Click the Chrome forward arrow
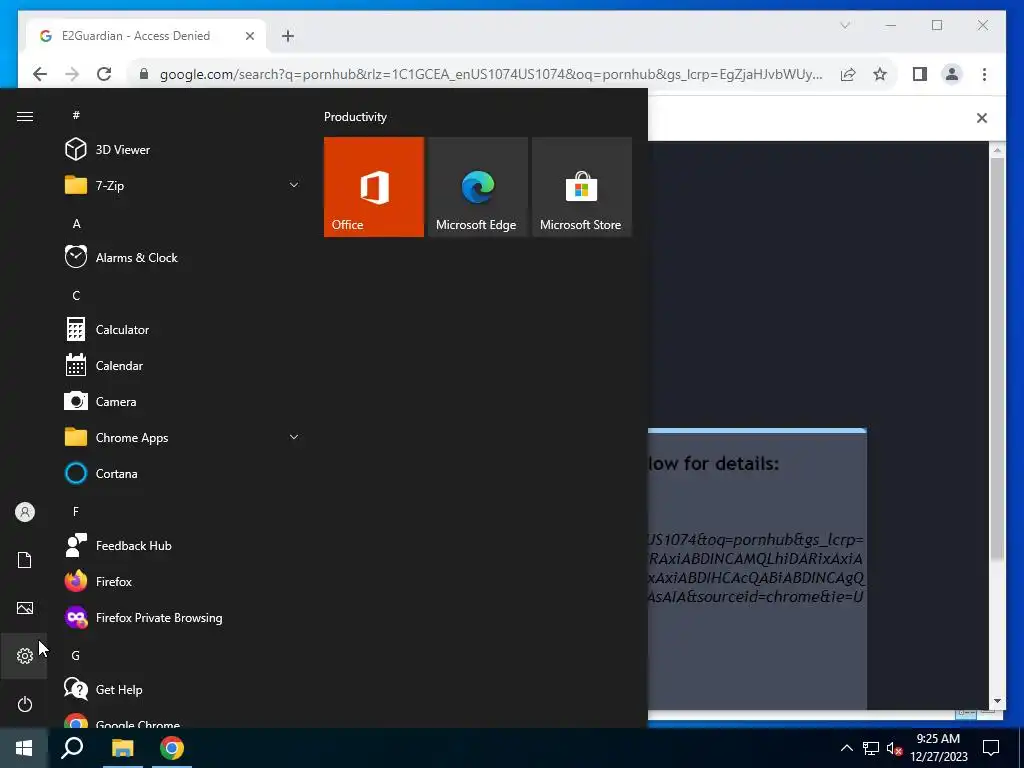This screenshot has height=768, width=1024. pos(72,74)
